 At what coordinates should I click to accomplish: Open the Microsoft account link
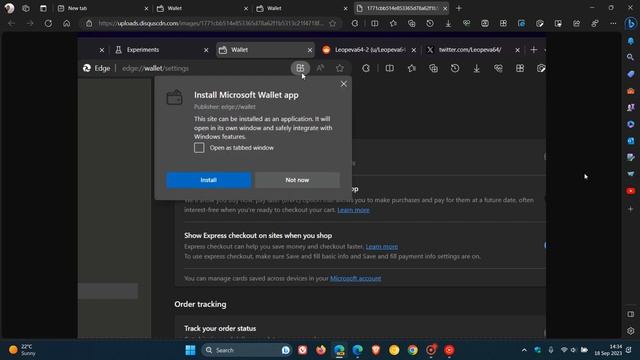pos(356,278)
